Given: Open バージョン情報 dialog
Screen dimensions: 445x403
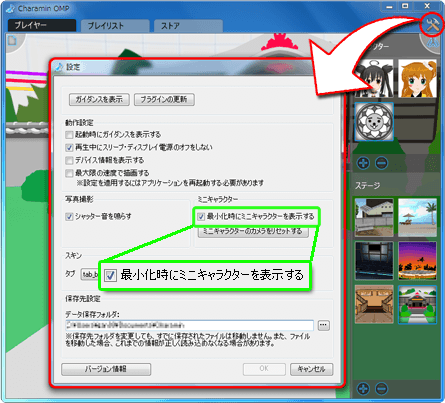Looking at the screenshot, I should 106,369.
